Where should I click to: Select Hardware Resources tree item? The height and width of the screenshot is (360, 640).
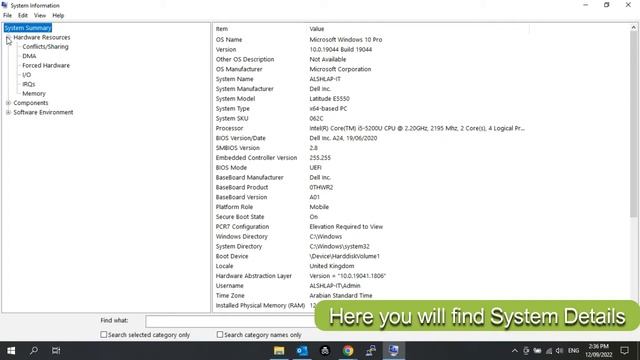(x=42, y=37)
